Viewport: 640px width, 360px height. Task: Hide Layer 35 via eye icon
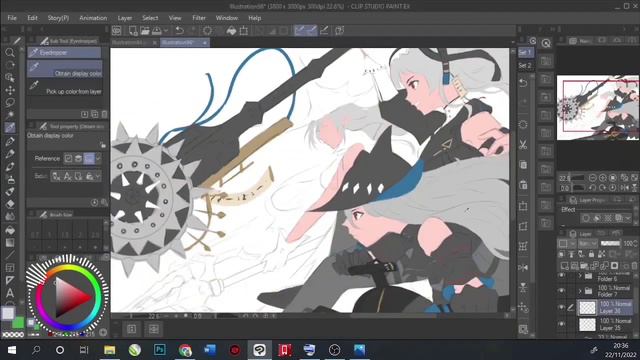(562, 324)
